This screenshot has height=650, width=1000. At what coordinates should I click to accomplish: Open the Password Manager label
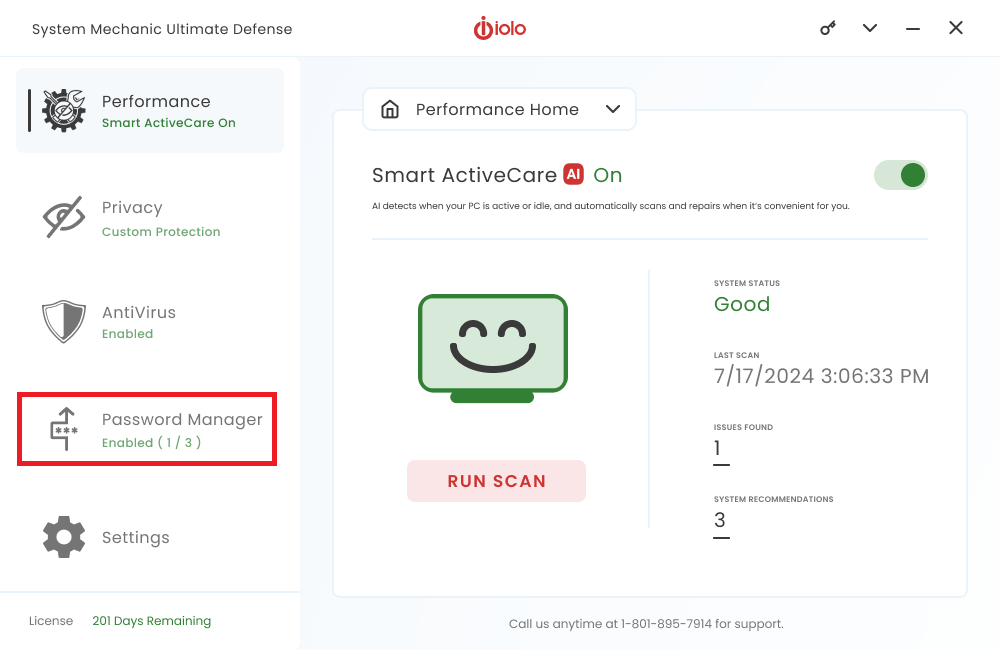click(182, 420)
